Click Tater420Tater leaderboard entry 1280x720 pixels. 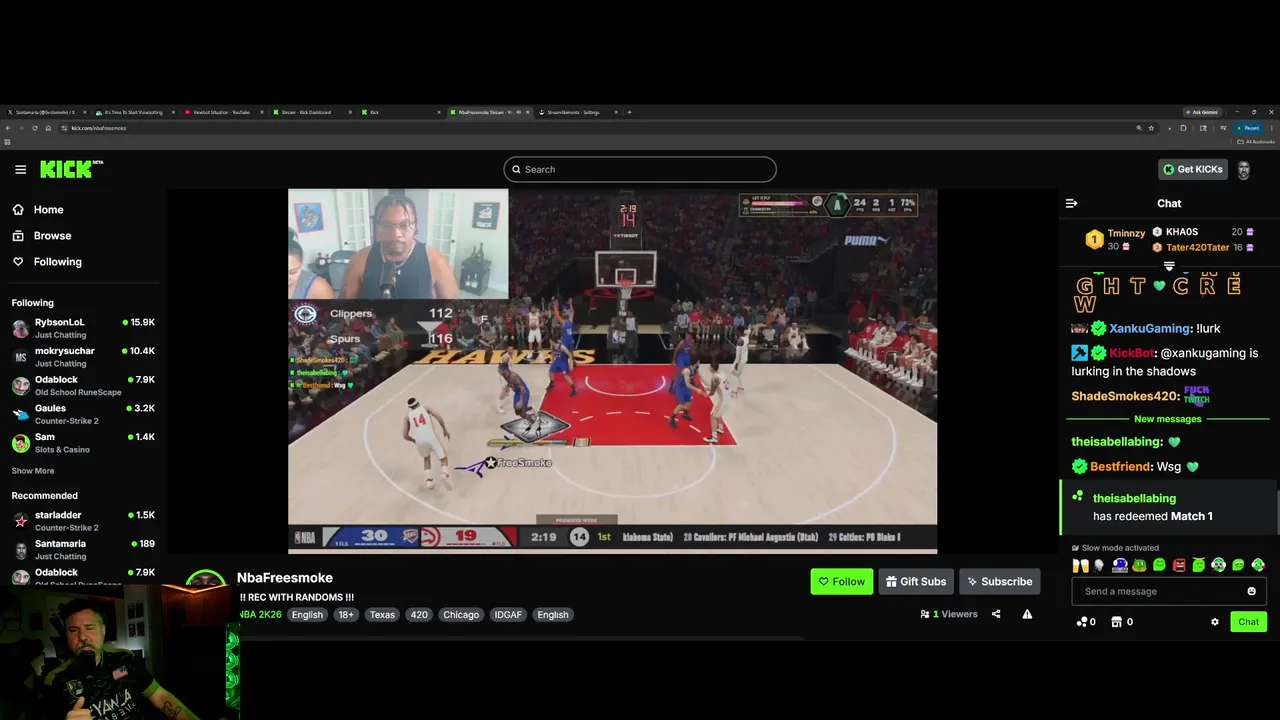(x=1203, y=247)
